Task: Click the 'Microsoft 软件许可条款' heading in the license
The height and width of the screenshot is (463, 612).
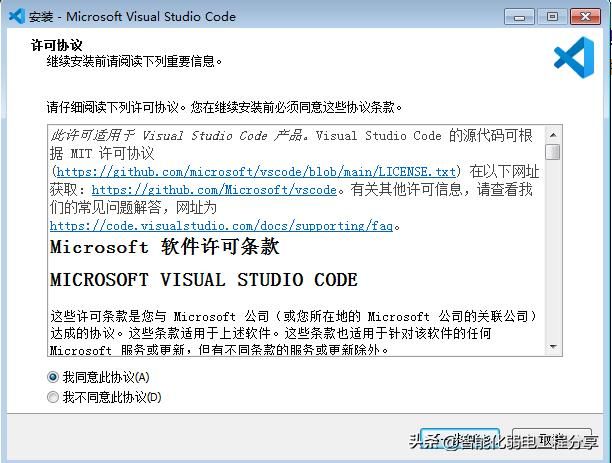Action: pyautogui.click(x=165, y=247)
